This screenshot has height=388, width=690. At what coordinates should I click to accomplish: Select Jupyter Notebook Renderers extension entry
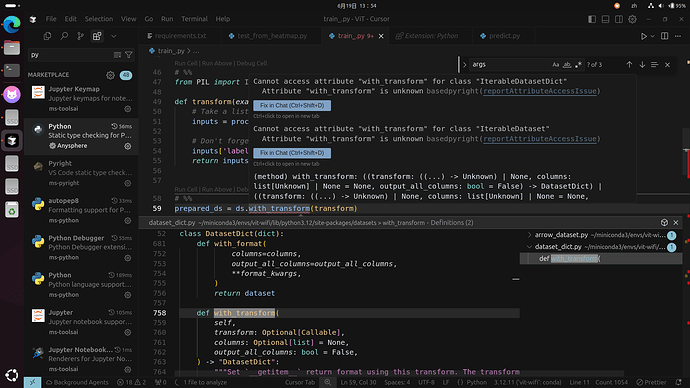click(x=81, y=359)
